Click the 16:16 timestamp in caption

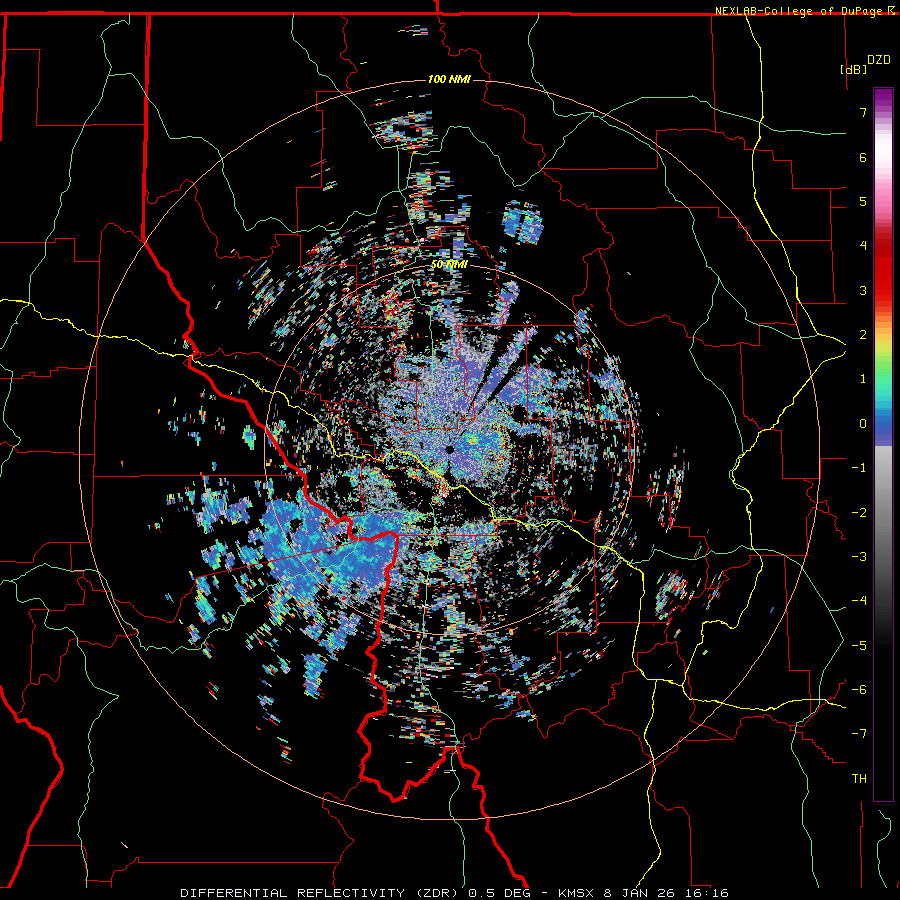click(707, 893)
